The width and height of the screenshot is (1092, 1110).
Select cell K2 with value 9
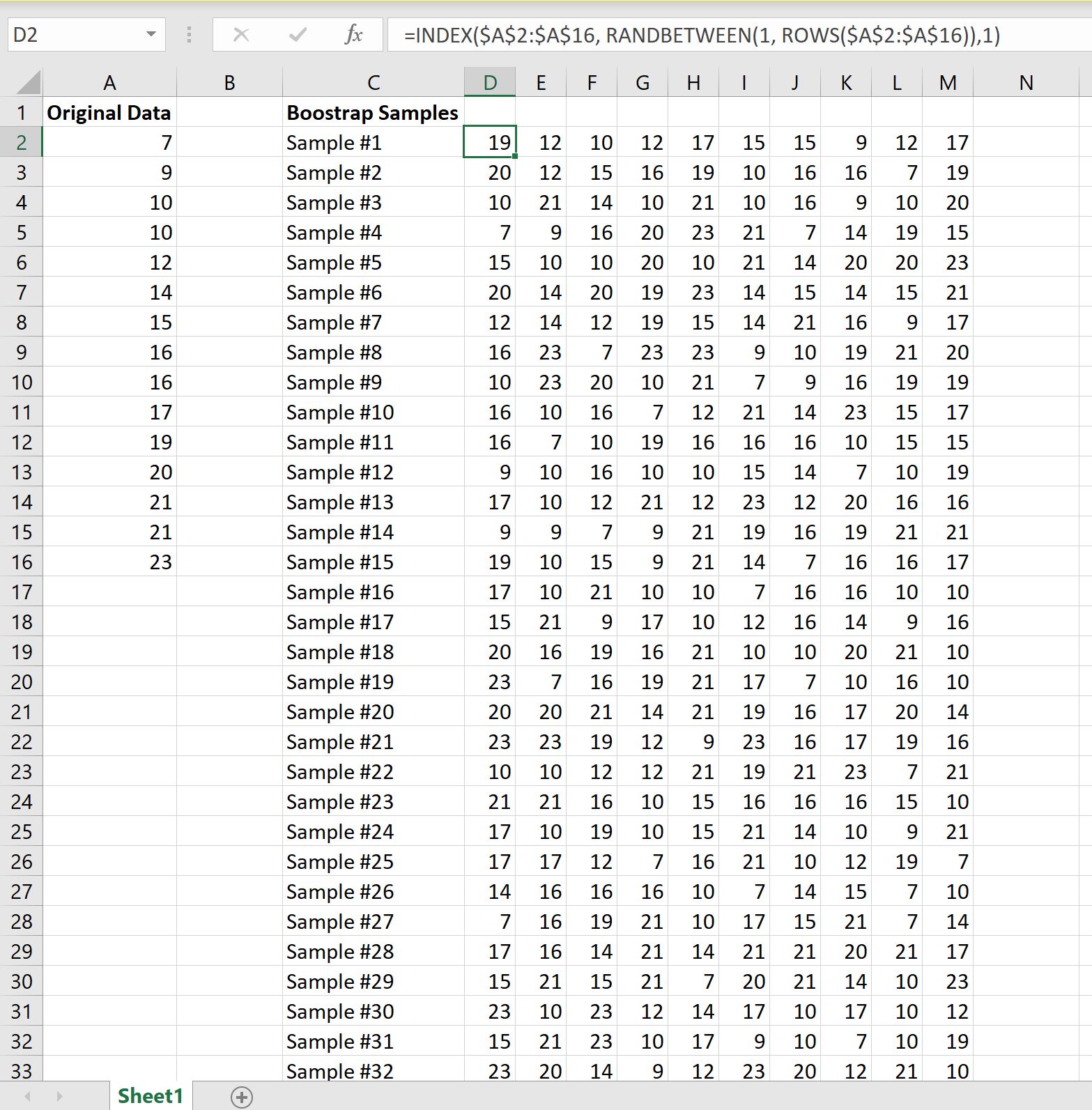pyautogui.click(x=846, y=142)
